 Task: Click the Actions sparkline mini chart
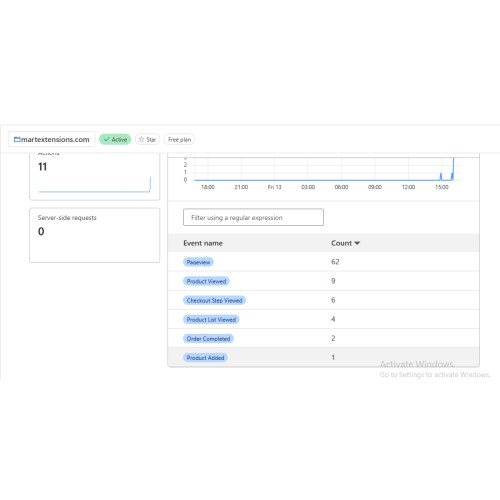[95, 185]
